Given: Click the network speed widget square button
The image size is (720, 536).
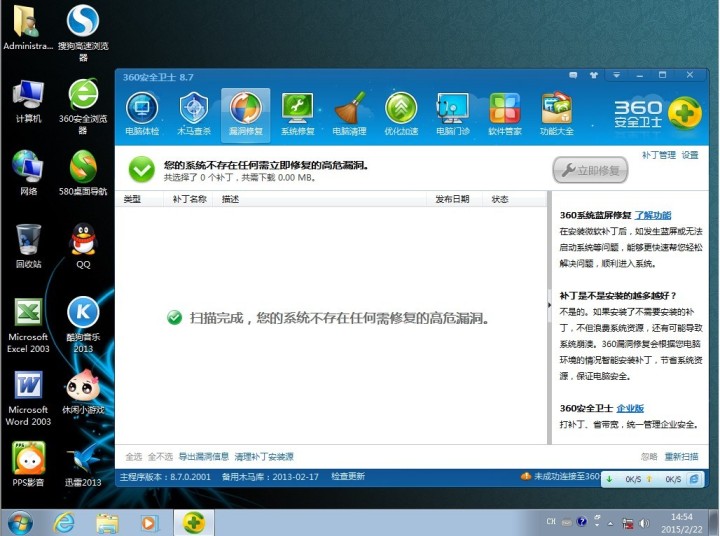Looking at the screenshot, I should point(694,479).
